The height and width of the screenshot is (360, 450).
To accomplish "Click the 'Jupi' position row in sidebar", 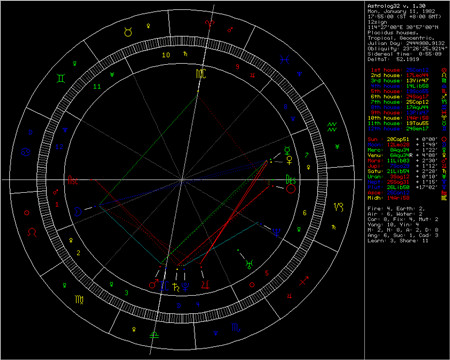I will [x=403, y=166].
